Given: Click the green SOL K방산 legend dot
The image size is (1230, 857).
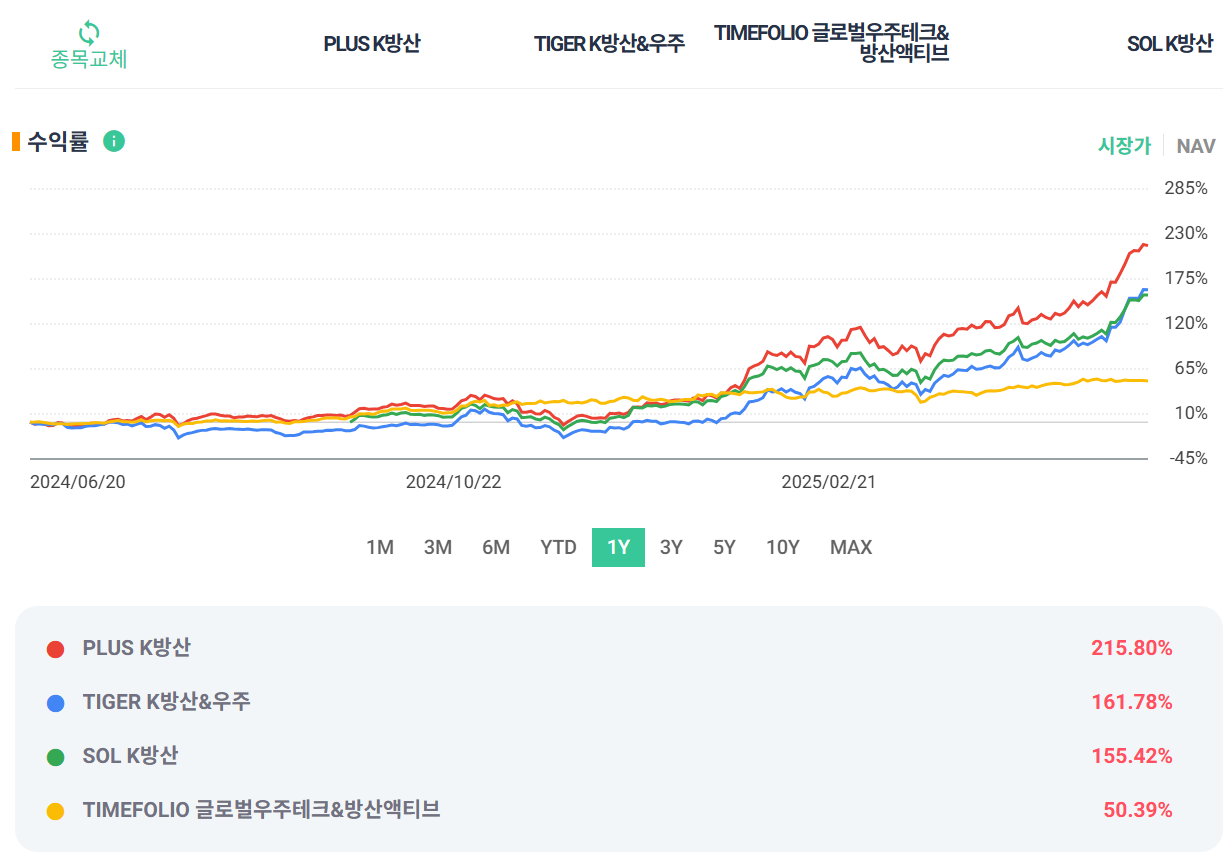Looking at the screenshot, I should 56,757.
